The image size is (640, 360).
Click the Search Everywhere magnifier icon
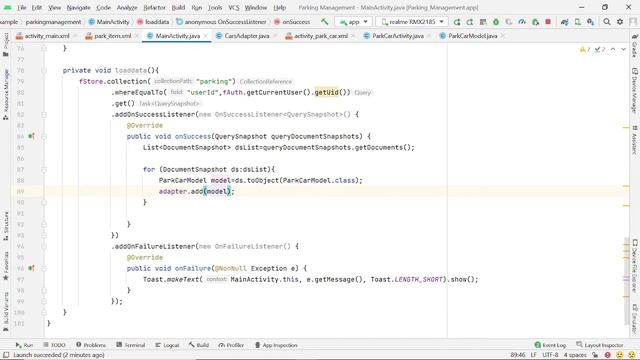pyautogui.click(x=607, y=22)
